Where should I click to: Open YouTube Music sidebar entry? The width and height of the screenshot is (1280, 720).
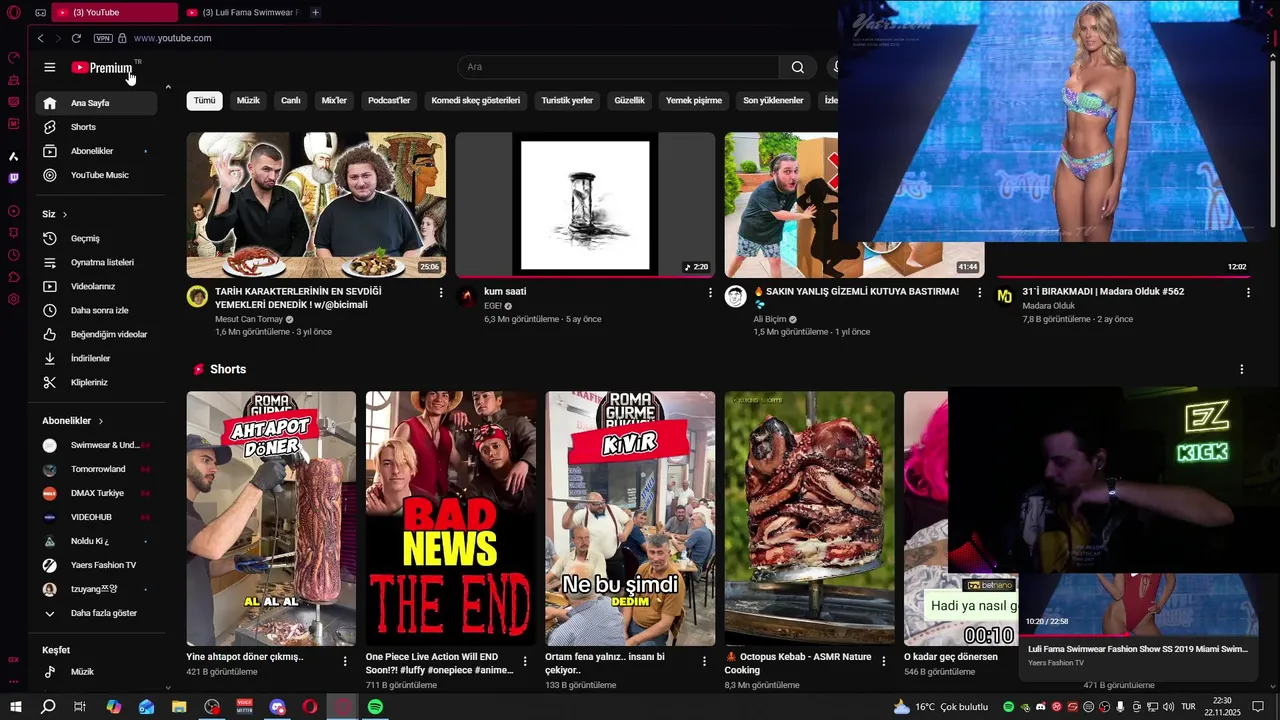pos(97,175)
